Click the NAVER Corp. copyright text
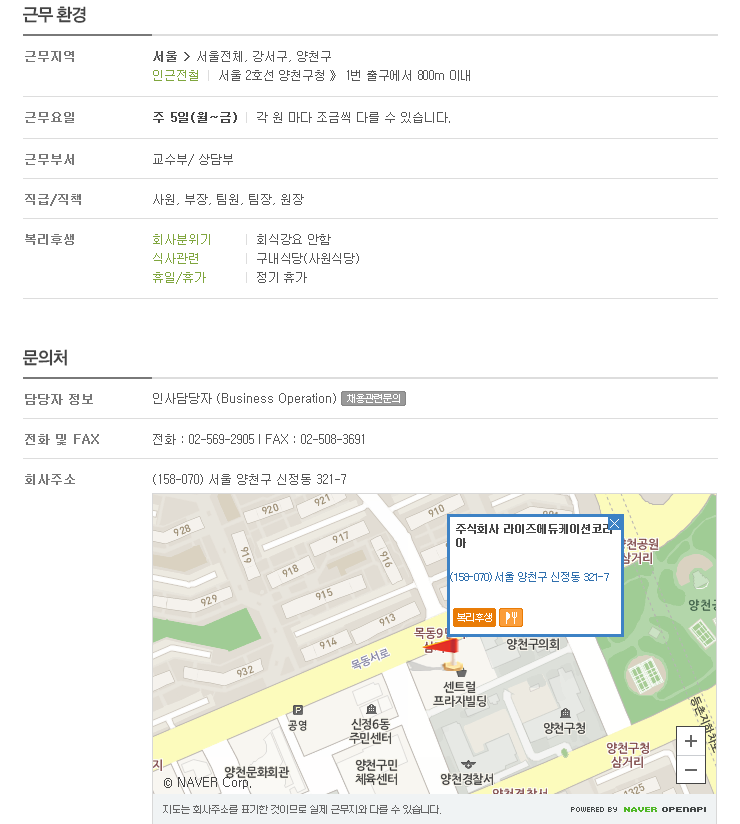Image resolution: width=740 pixels, height=824 pixels. pyautogui.click(x=208, y=782)
